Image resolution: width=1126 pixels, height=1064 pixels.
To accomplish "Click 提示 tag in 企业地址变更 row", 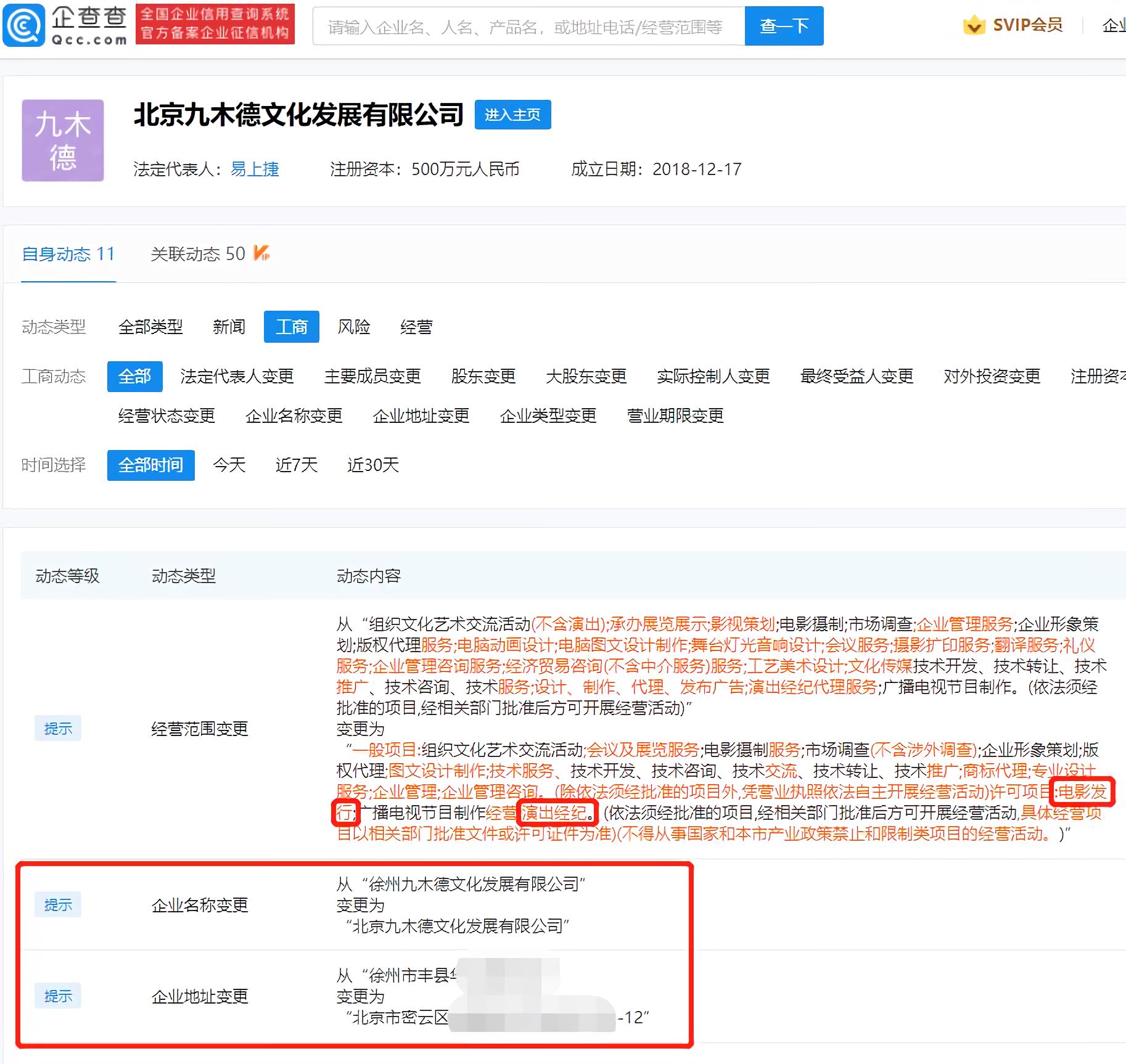I will click(x=58, y=996).
